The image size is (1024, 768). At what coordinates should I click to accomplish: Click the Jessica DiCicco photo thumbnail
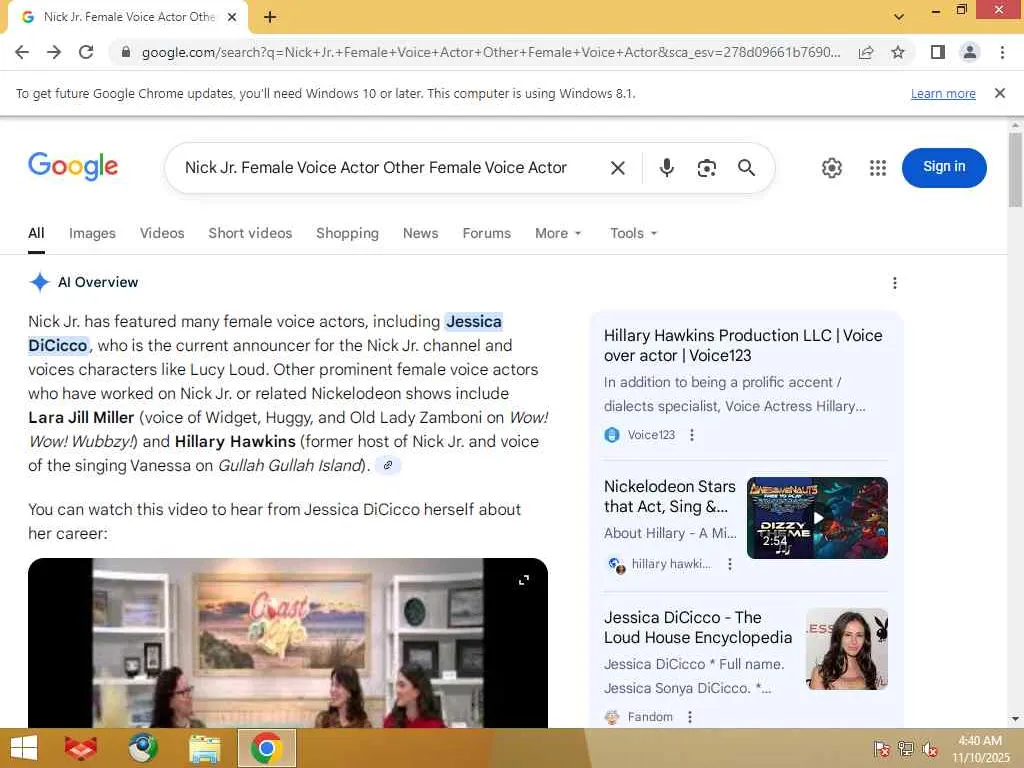point(847,649)
